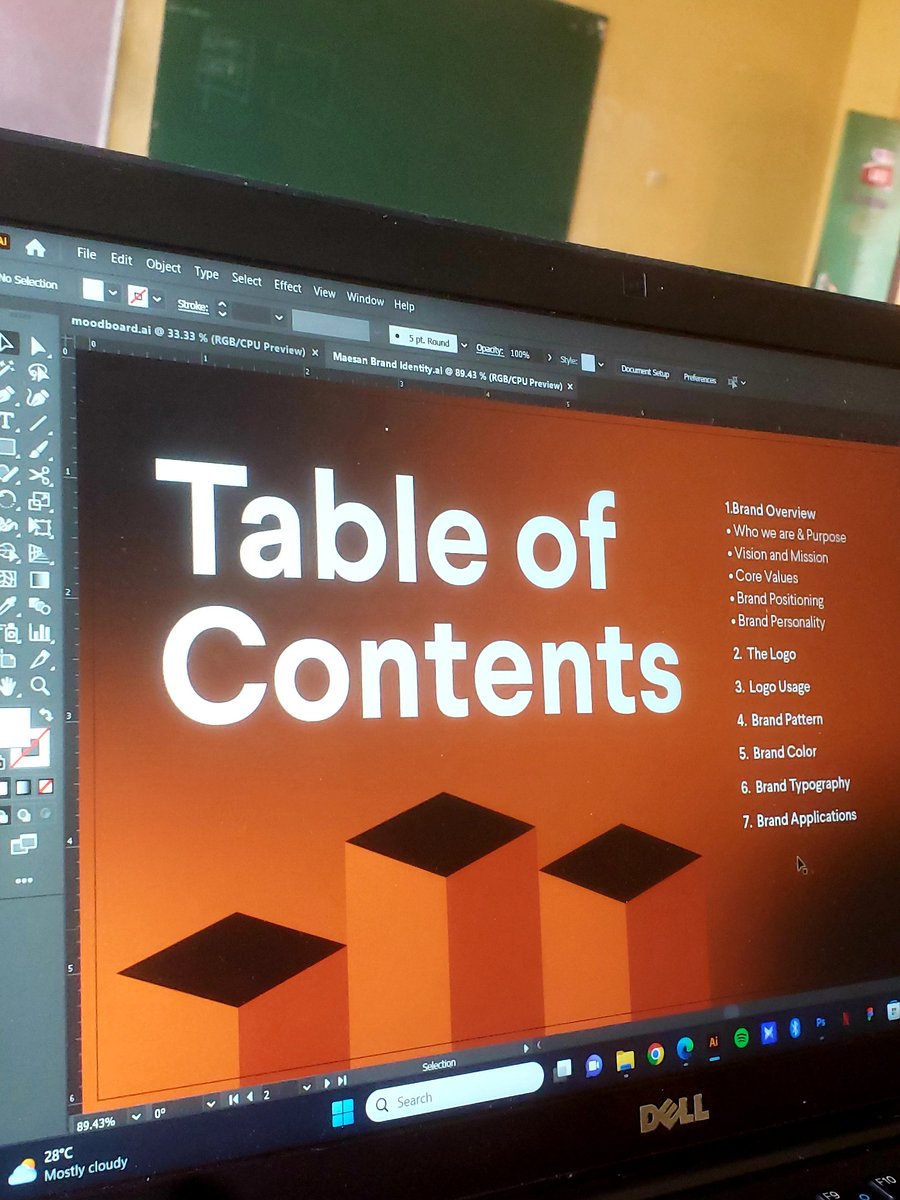Change screen mode icon in toolbar
900x1200 pixels.
tap(23, 845)
